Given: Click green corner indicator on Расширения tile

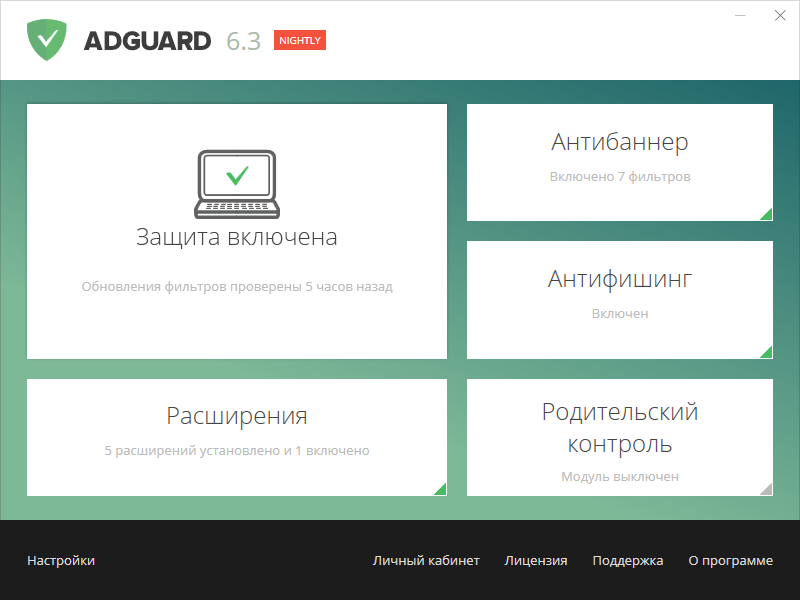Looking at the screenshot, I should click(x=441, y=489).
